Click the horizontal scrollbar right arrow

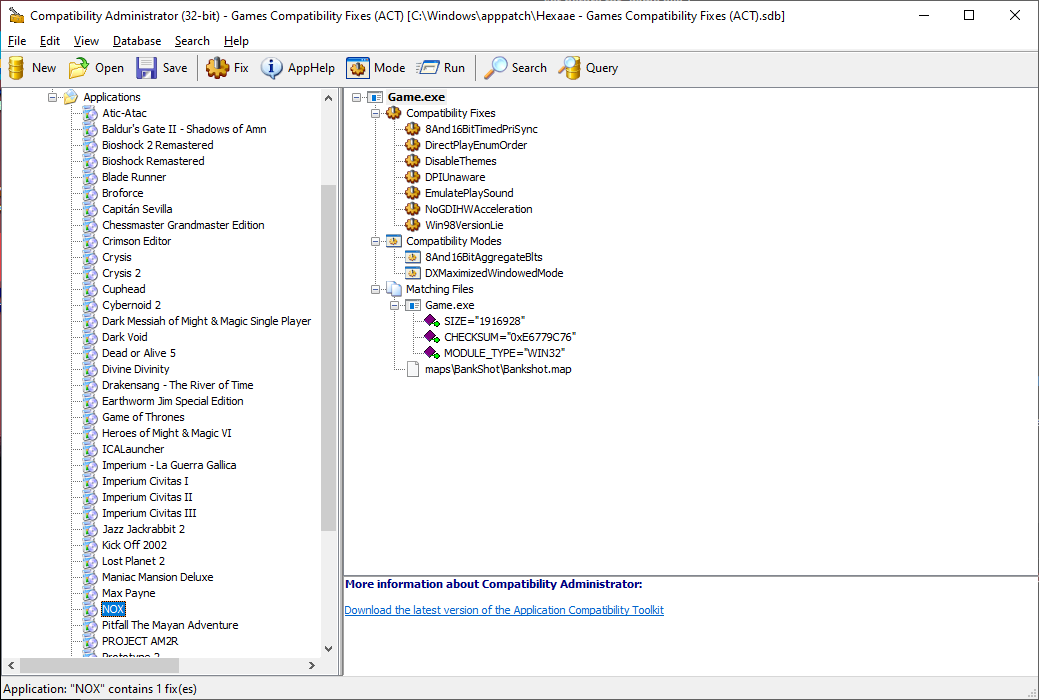(x=312, y=665)
